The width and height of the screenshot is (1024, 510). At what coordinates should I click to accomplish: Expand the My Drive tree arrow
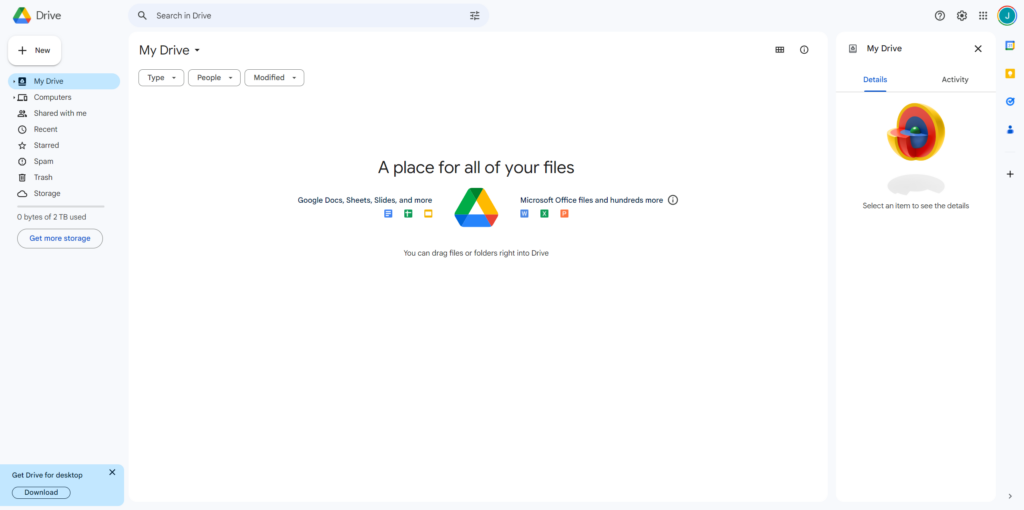14,82
